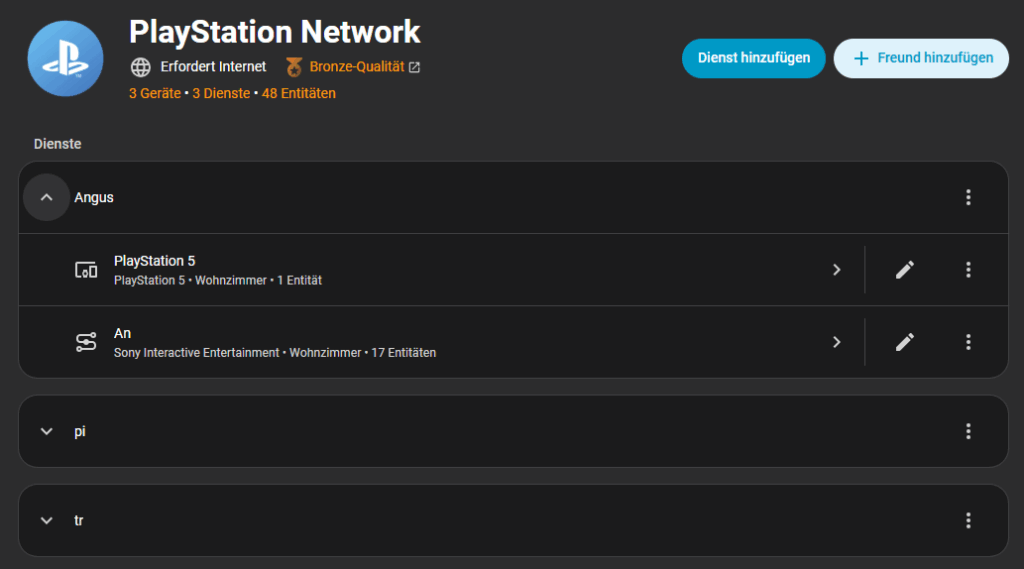
Task: Open three-dot menu for pi service
Action: point(968,431)
